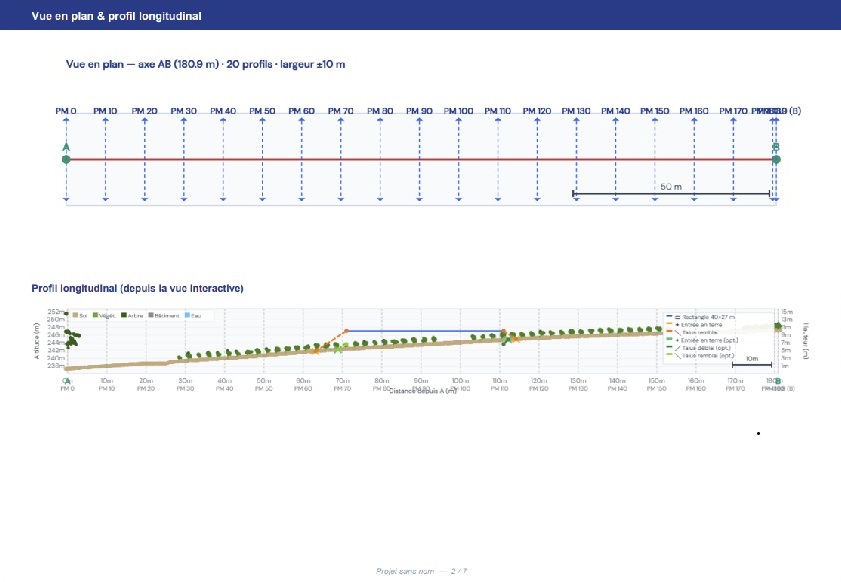This screenshot has width=841, height=582.
Task: Toggle Arbre in the profile legend
Action: [124, 314]
